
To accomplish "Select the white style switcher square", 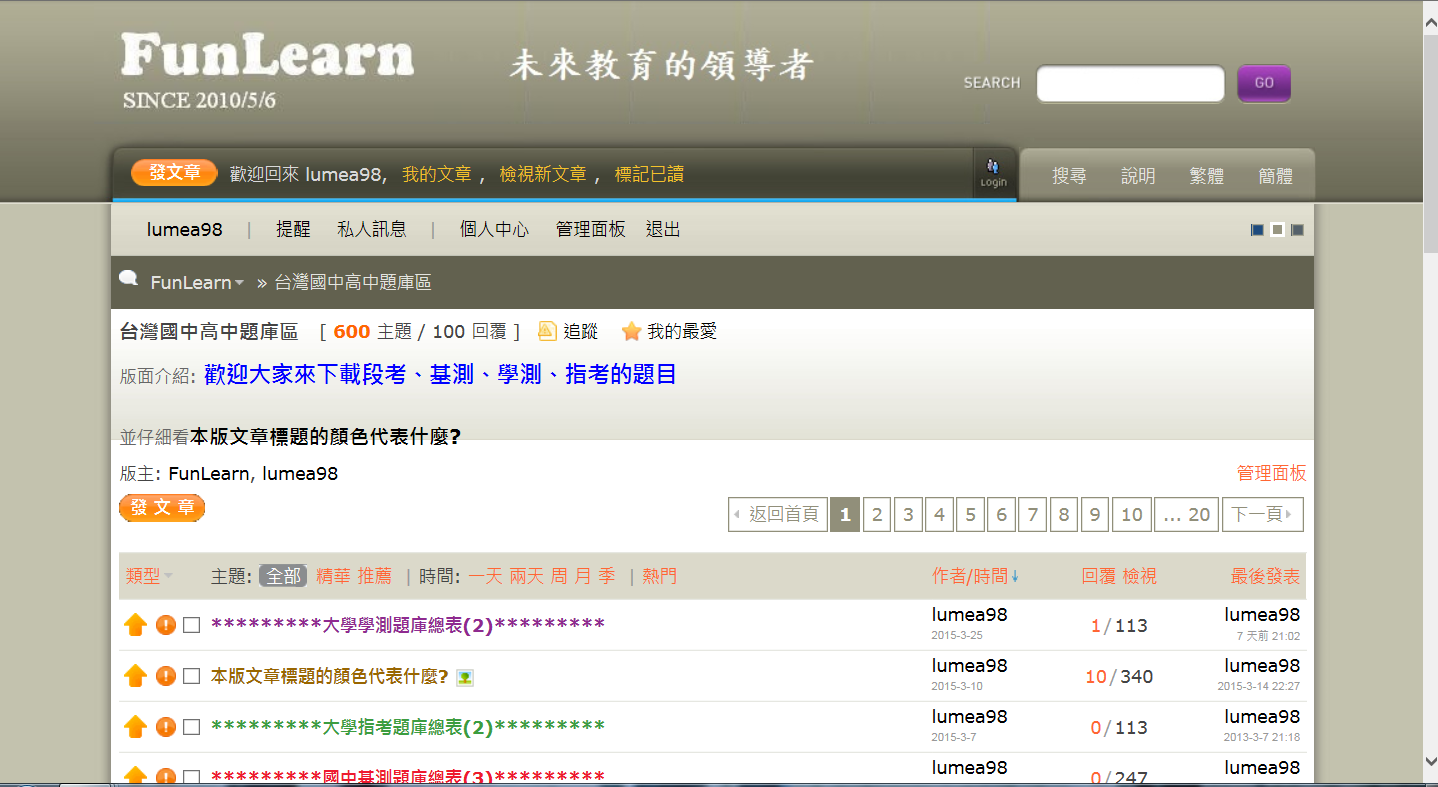I will [1277, 230].
